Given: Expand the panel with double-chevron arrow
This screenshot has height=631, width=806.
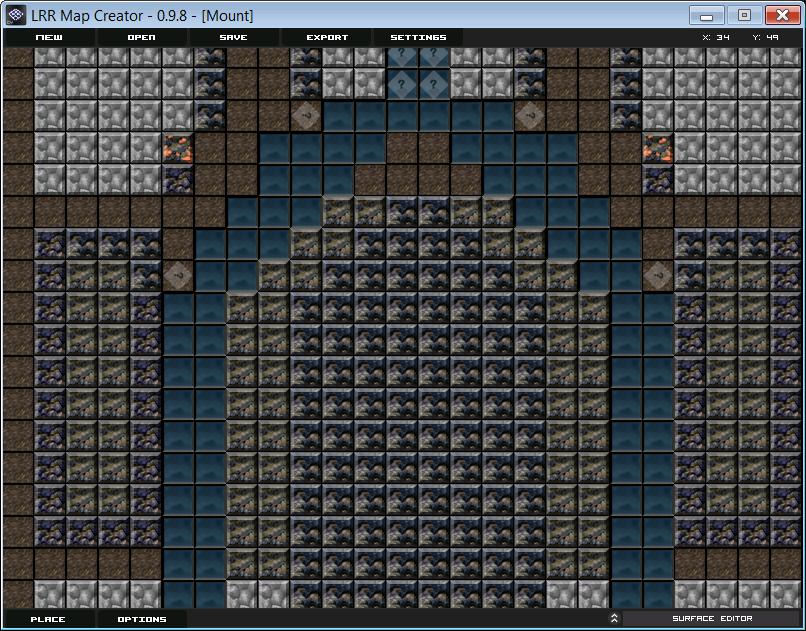Looking at the screenshot, I should [614, 618].
